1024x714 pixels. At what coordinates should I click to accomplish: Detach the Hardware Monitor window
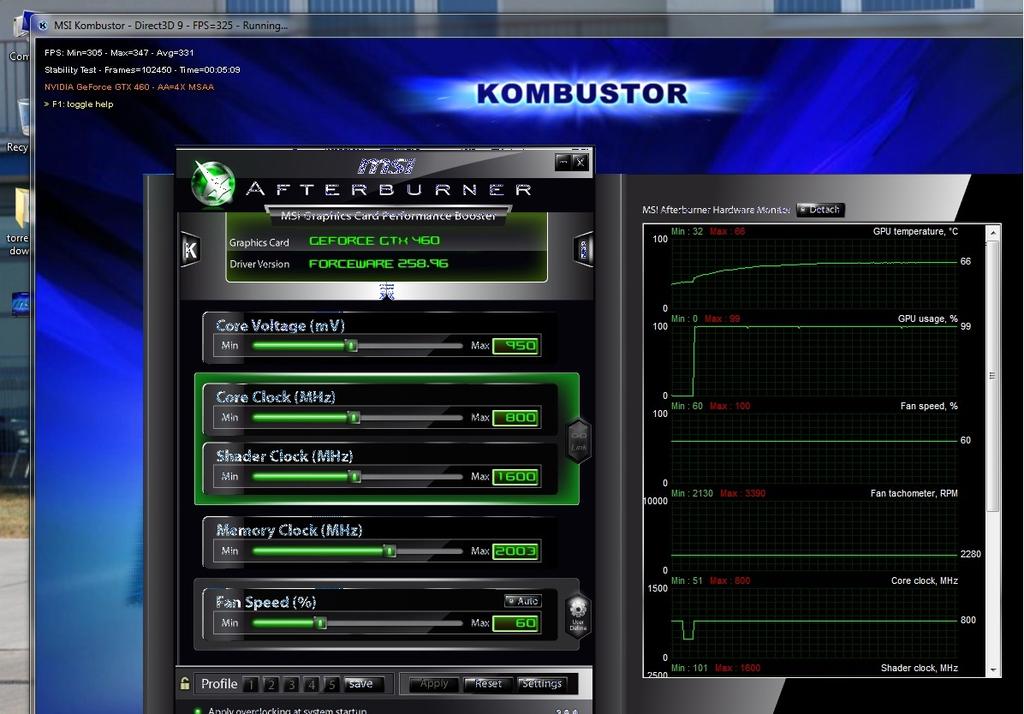[x=820, y=210]
